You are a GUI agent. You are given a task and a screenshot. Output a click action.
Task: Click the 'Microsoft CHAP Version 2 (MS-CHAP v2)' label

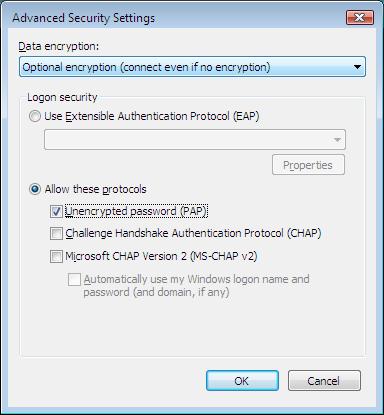point(161,256)
